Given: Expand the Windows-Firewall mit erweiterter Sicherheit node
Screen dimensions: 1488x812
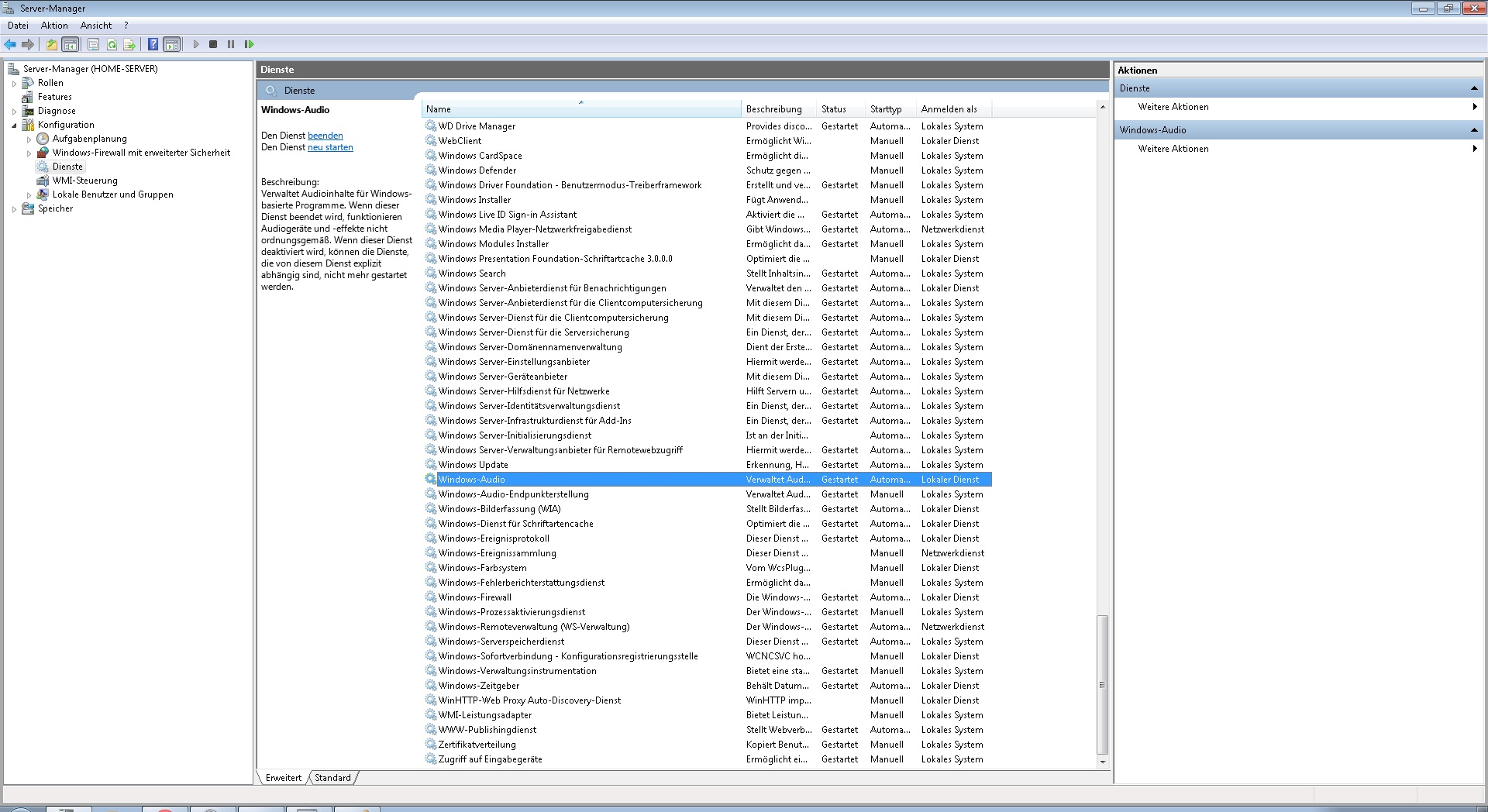Looking at the screenshot, I should click(x=29, y=153).
